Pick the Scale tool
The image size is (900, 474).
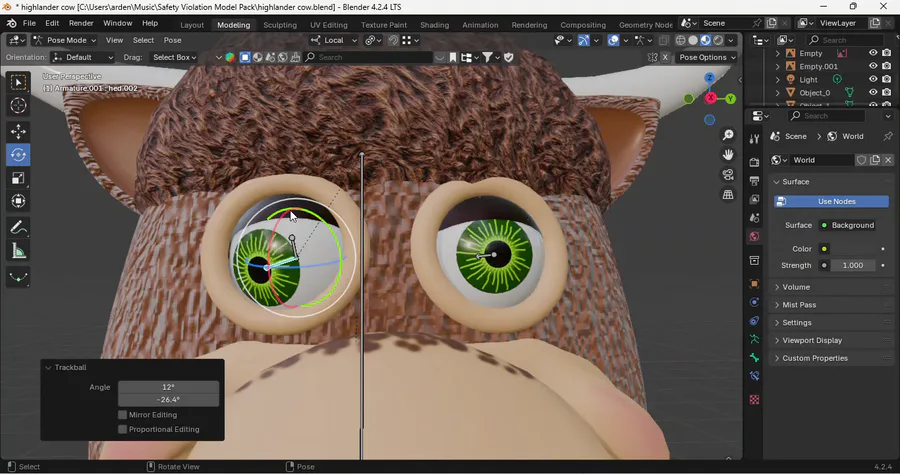pyautogui.click(x=18, y=178)
